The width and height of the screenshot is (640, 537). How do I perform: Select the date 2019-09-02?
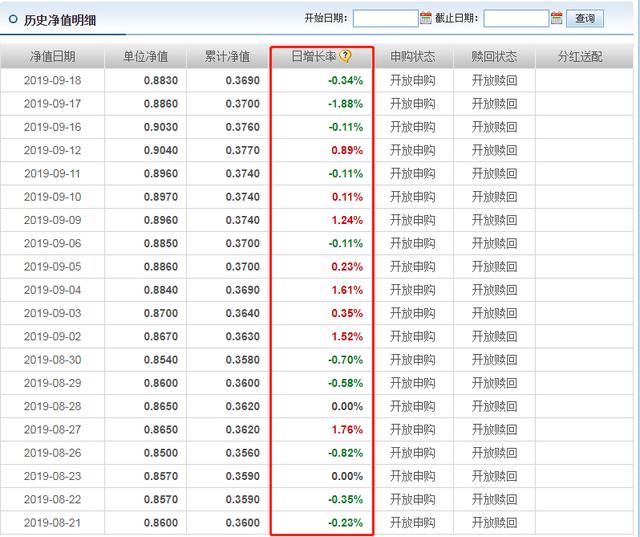click(53, 336)
